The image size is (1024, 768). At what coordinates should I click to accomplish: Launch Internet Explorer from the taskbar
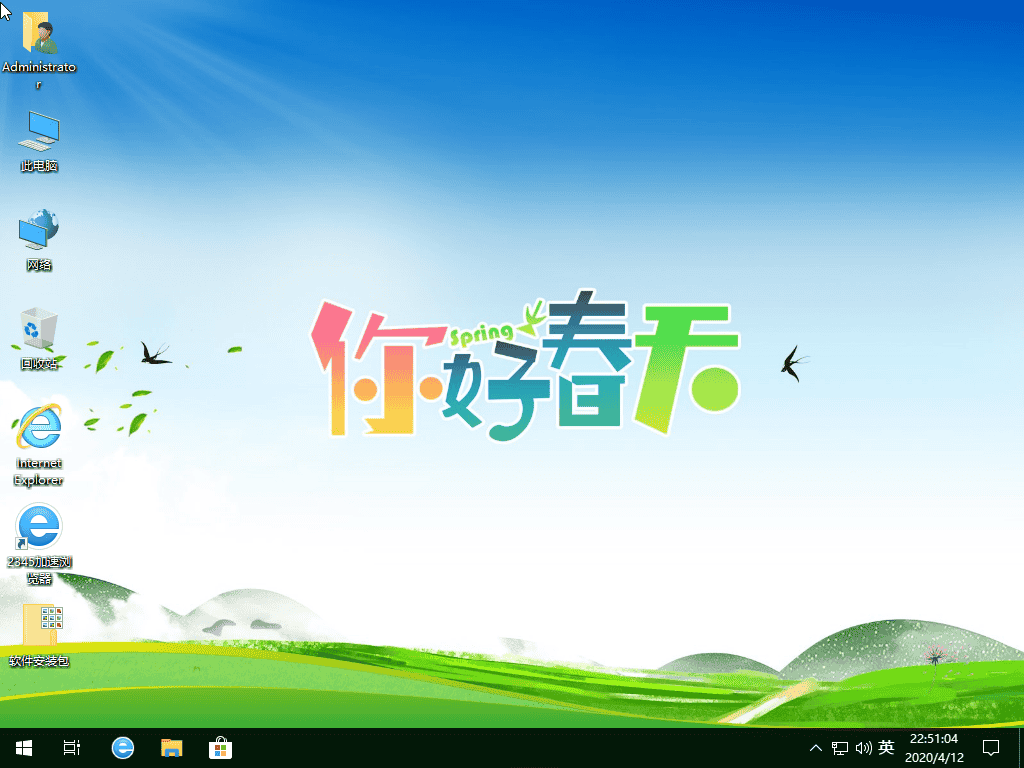point(122,748)
